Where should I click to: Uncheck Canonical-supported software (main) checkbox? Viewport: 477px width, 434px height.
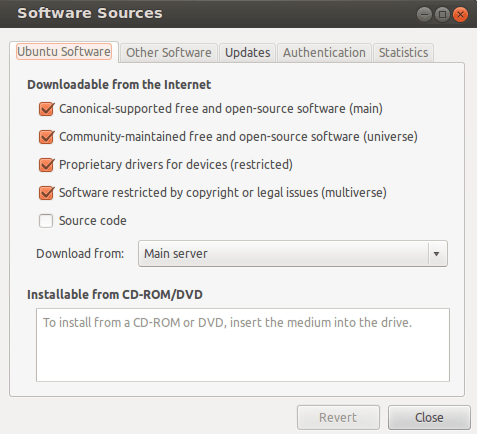pyautogui.click(x=46, y=109)
